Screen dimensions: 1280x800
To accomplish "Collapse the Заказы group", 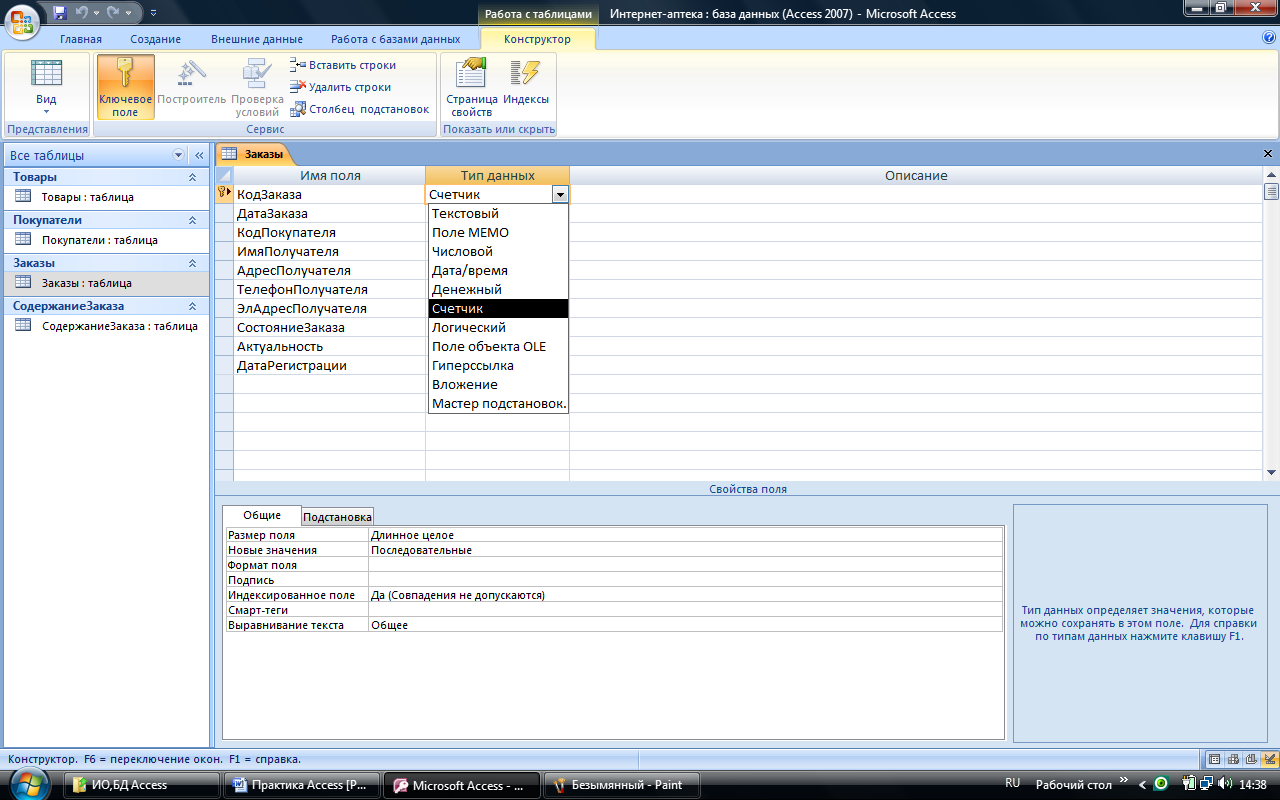I will click(x=192, y=263).
